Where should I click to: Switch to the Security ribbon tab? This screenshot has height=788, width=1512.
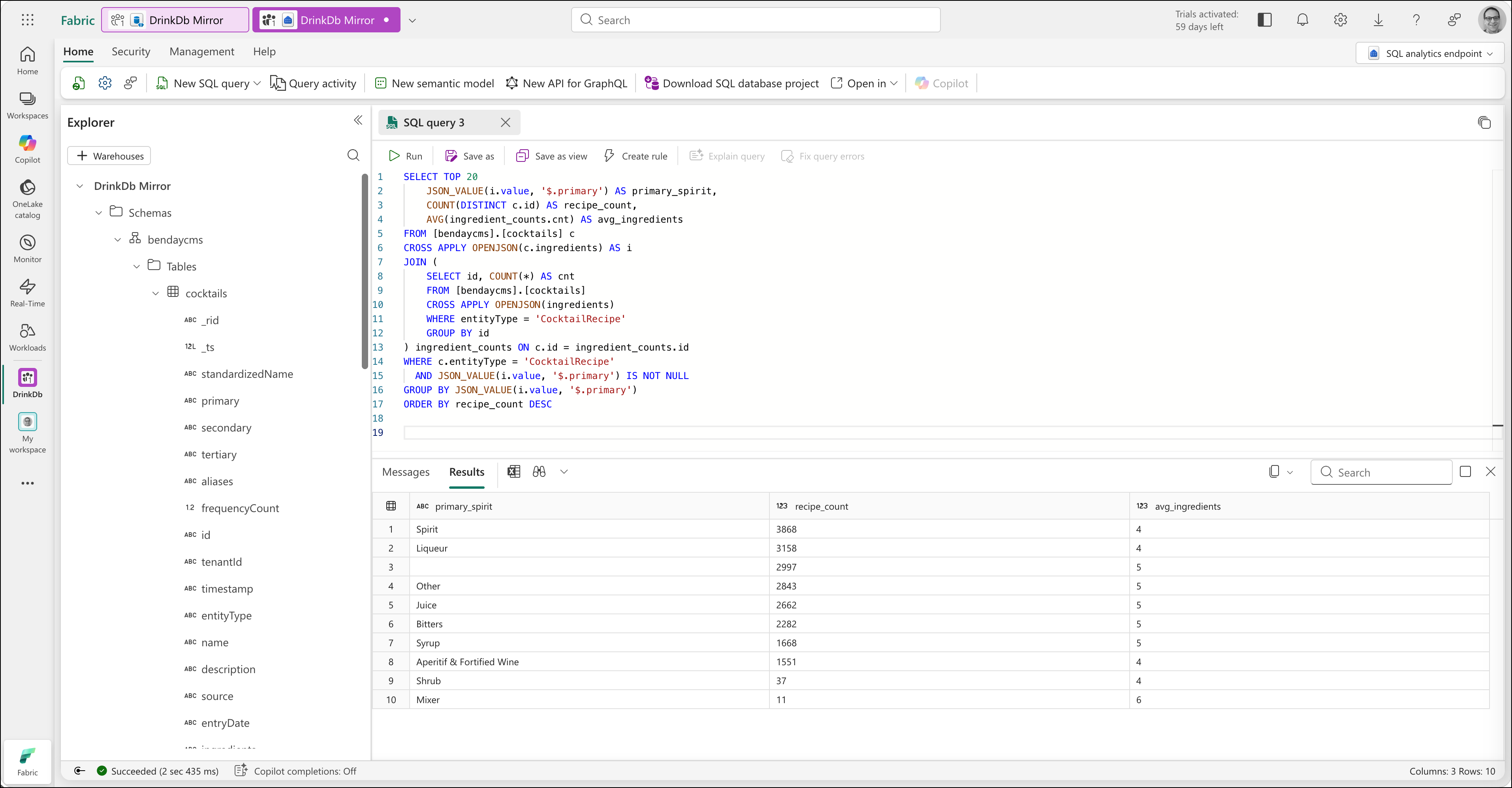tap(131, 52)
